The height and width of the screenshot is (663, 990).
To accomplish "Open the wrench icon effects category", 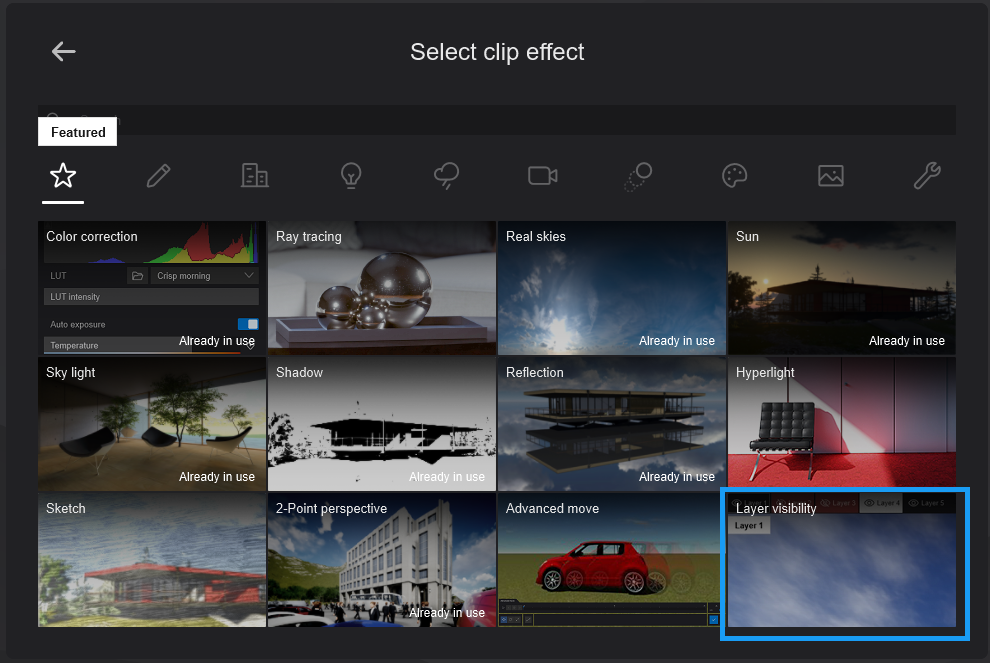I will click(927, 177).
